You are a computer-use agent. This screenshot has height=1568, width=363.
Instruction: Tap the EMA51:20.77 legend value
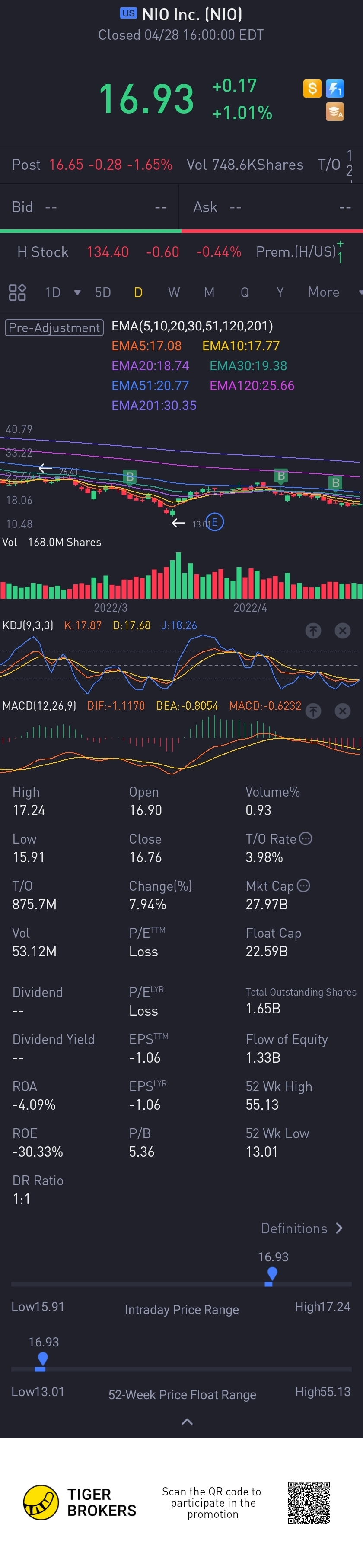(x=150, y=385)
